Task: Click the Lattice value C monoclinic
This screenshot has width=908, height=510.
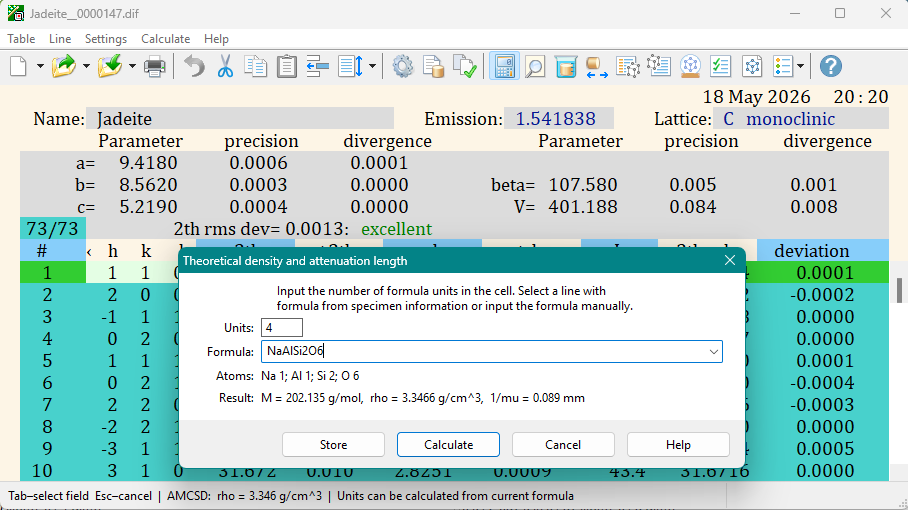Action: pos(801,119)
